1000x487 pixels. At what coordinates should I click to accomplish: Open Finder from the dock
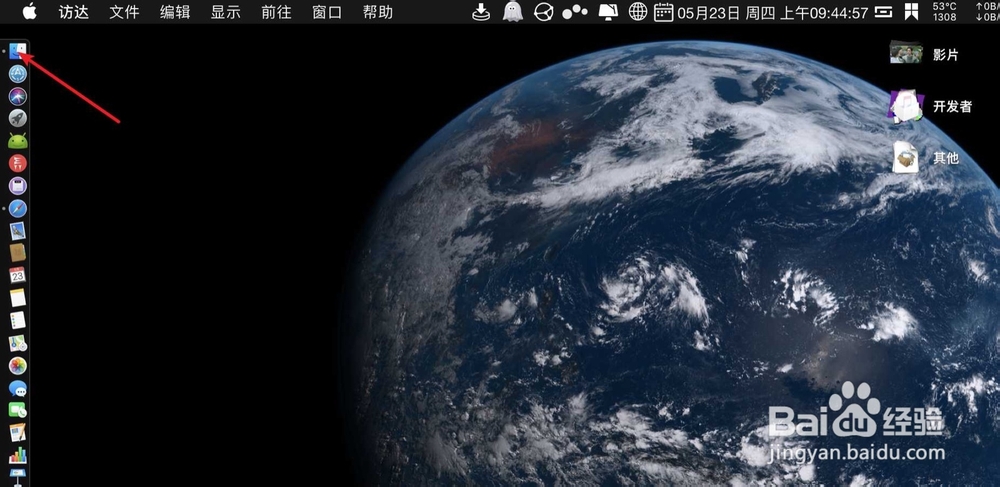pos(18,51)
